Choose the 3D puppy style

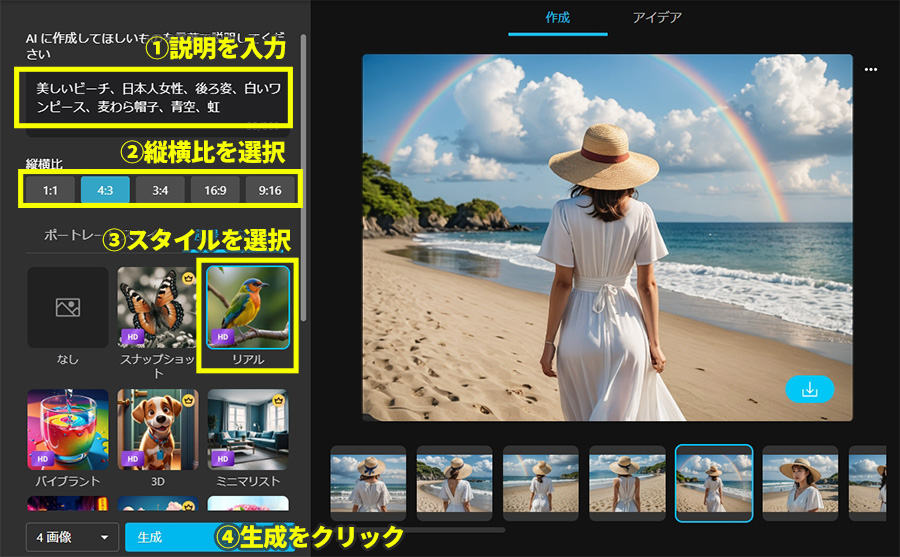point(157,429)
